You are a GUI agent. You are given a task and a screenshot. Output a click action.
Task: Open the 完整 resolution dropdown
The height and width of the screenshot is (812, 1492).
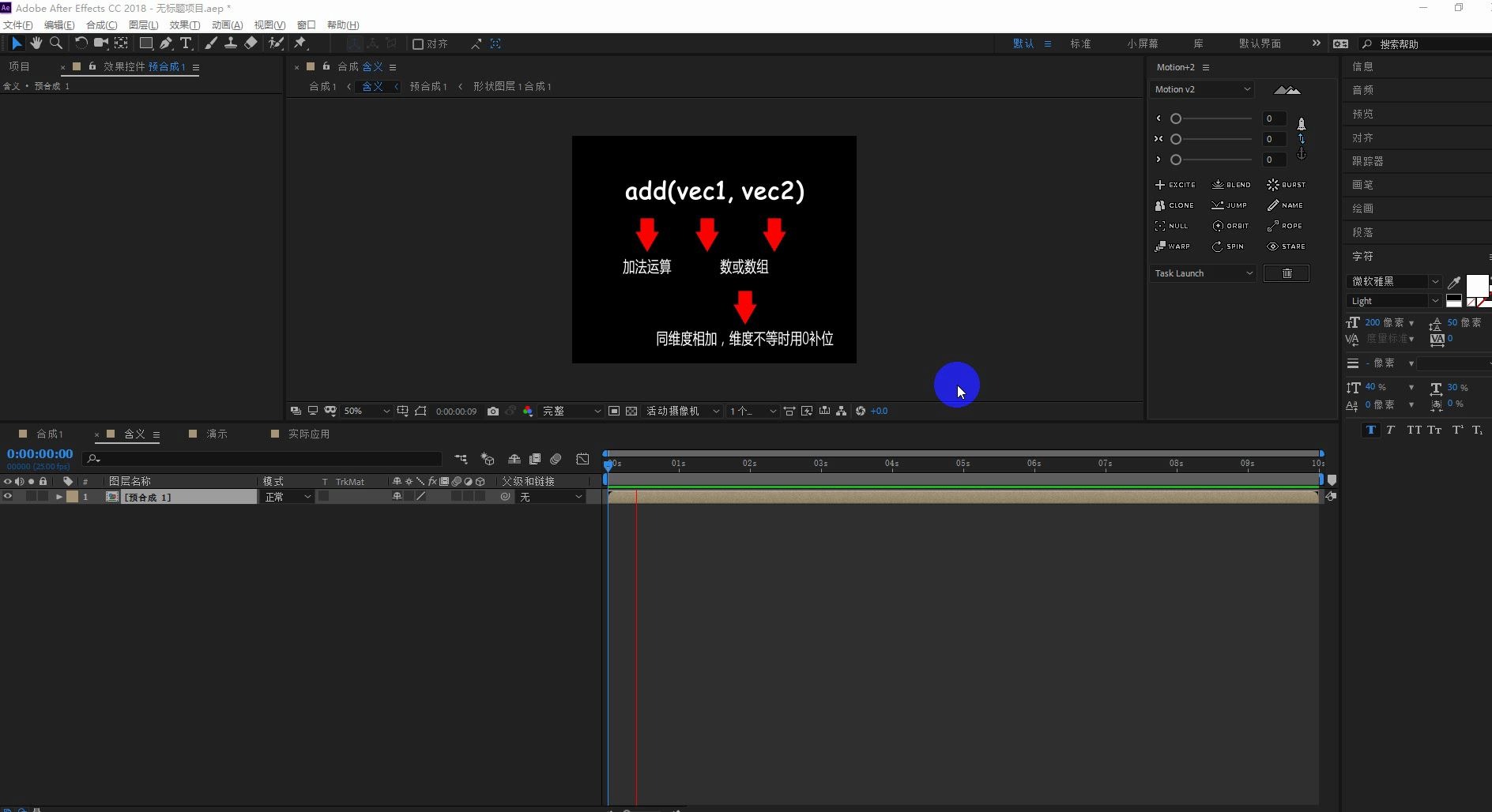571,411
